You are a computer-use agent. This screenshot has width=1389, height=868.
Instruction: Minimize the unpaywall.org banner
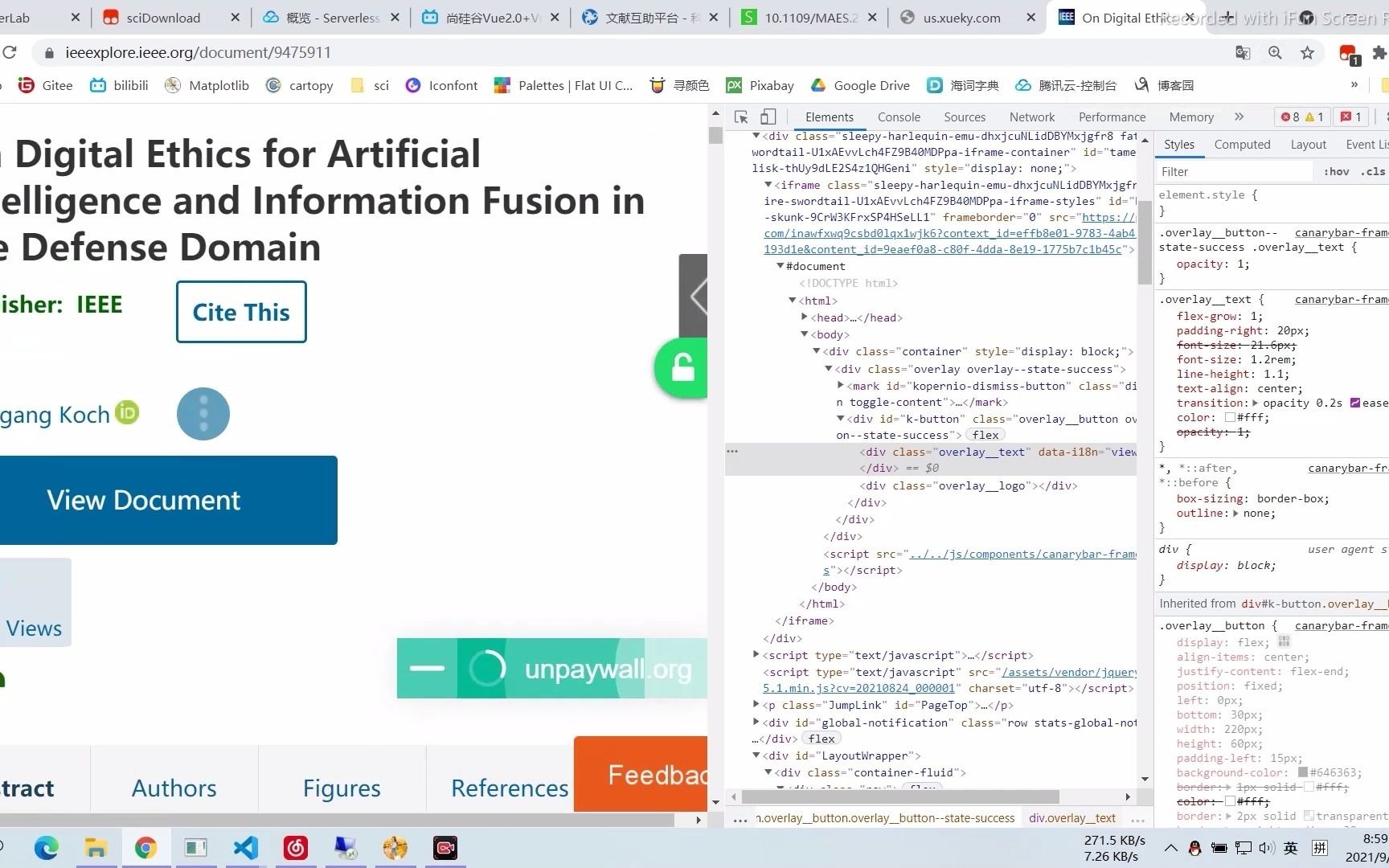point(427,668)
